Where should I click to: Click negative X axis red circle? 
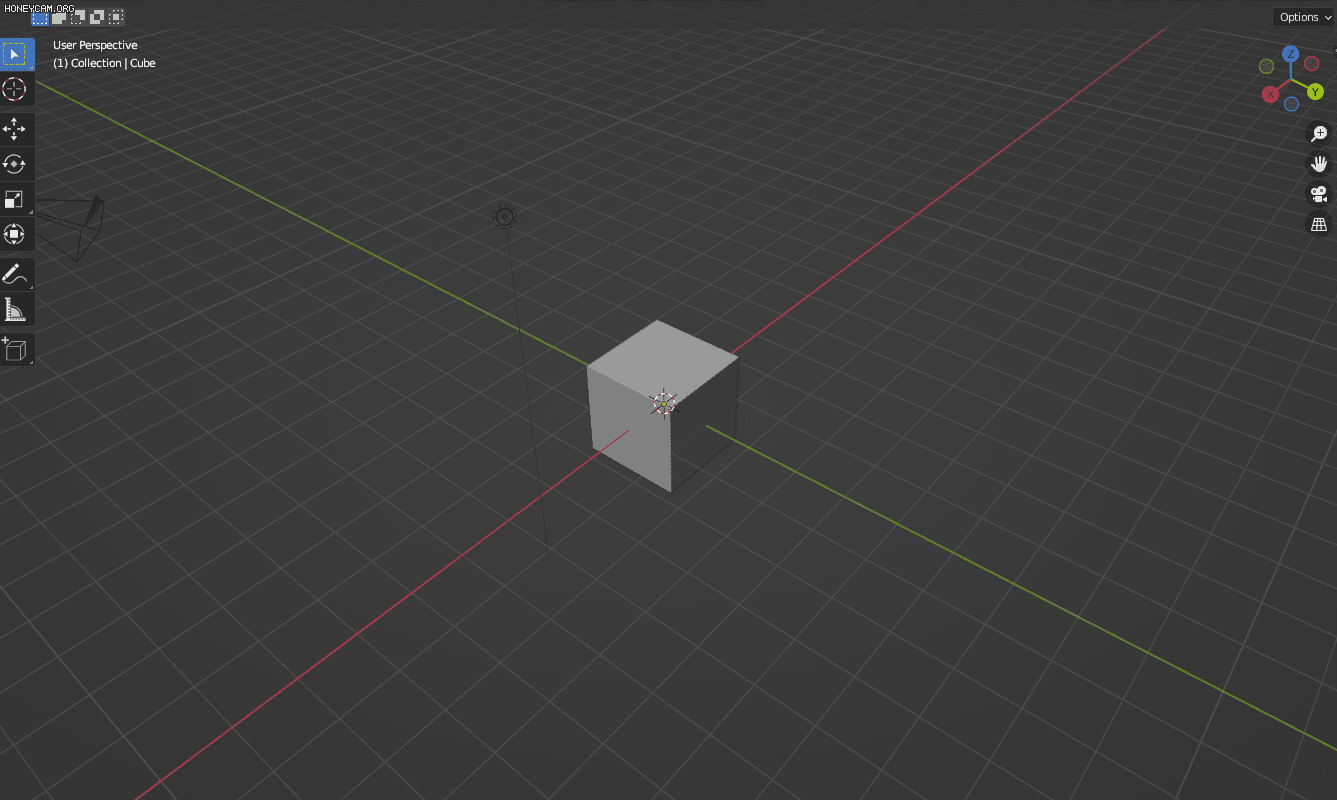(x=1312, y=64)
